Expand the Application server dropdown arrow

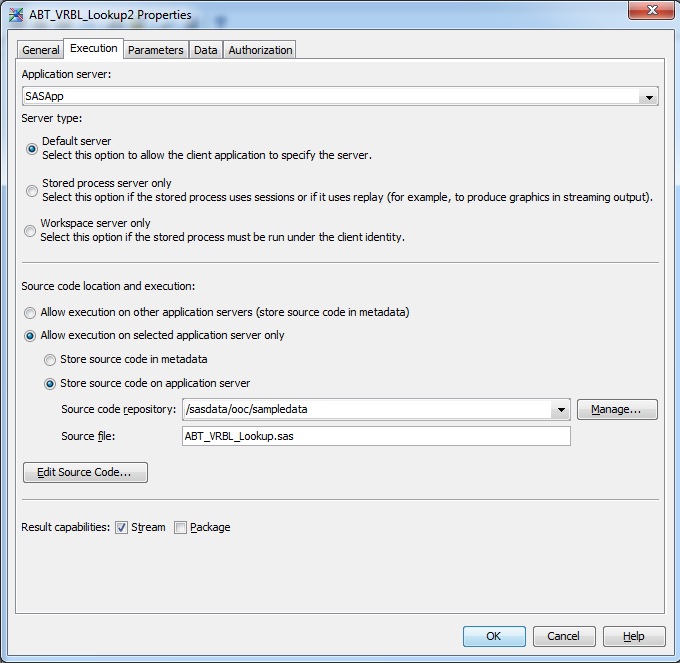pyautogui.click(x=649, y=96)
